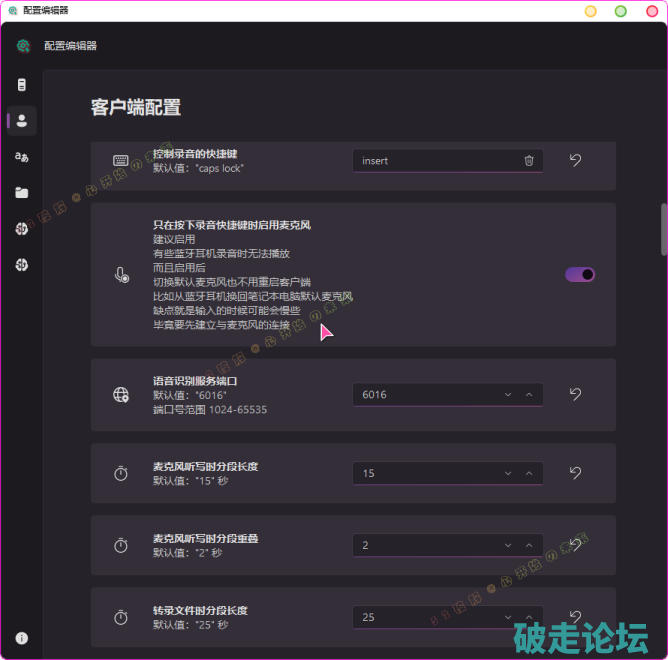Select the client config person icon

tap(21, 121)
